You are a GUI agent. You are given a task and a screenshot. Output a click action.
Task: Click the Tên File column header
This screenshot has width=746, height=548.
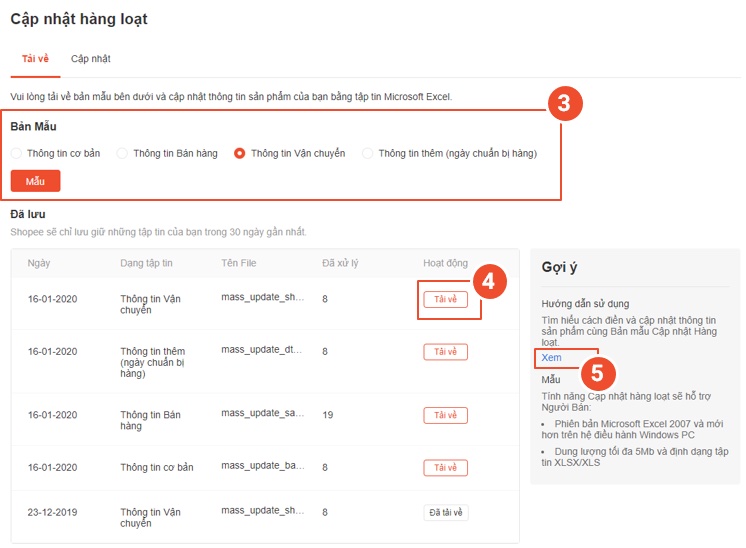click(239, 263)
